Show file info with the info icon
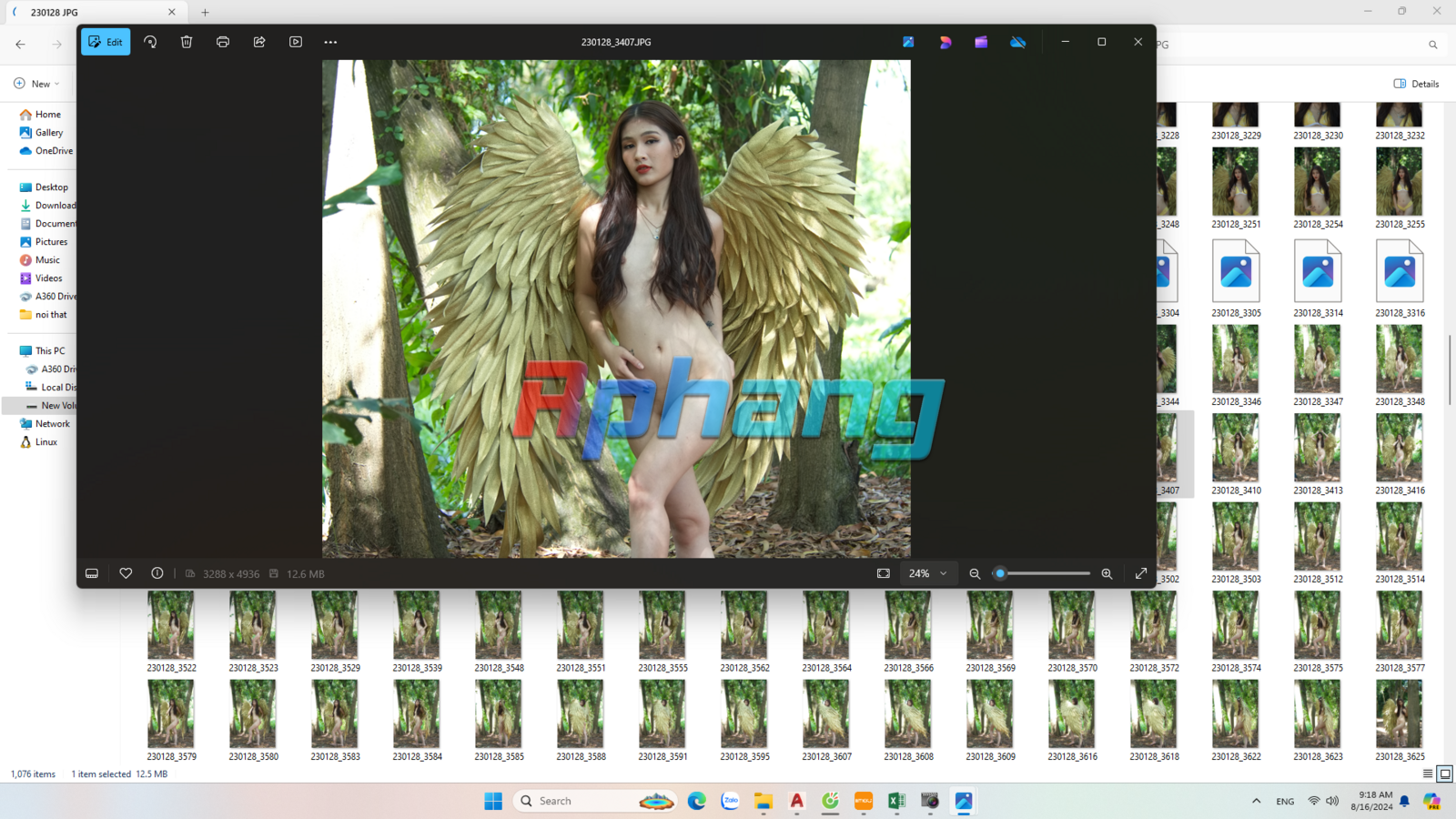 tap(157, 573)
